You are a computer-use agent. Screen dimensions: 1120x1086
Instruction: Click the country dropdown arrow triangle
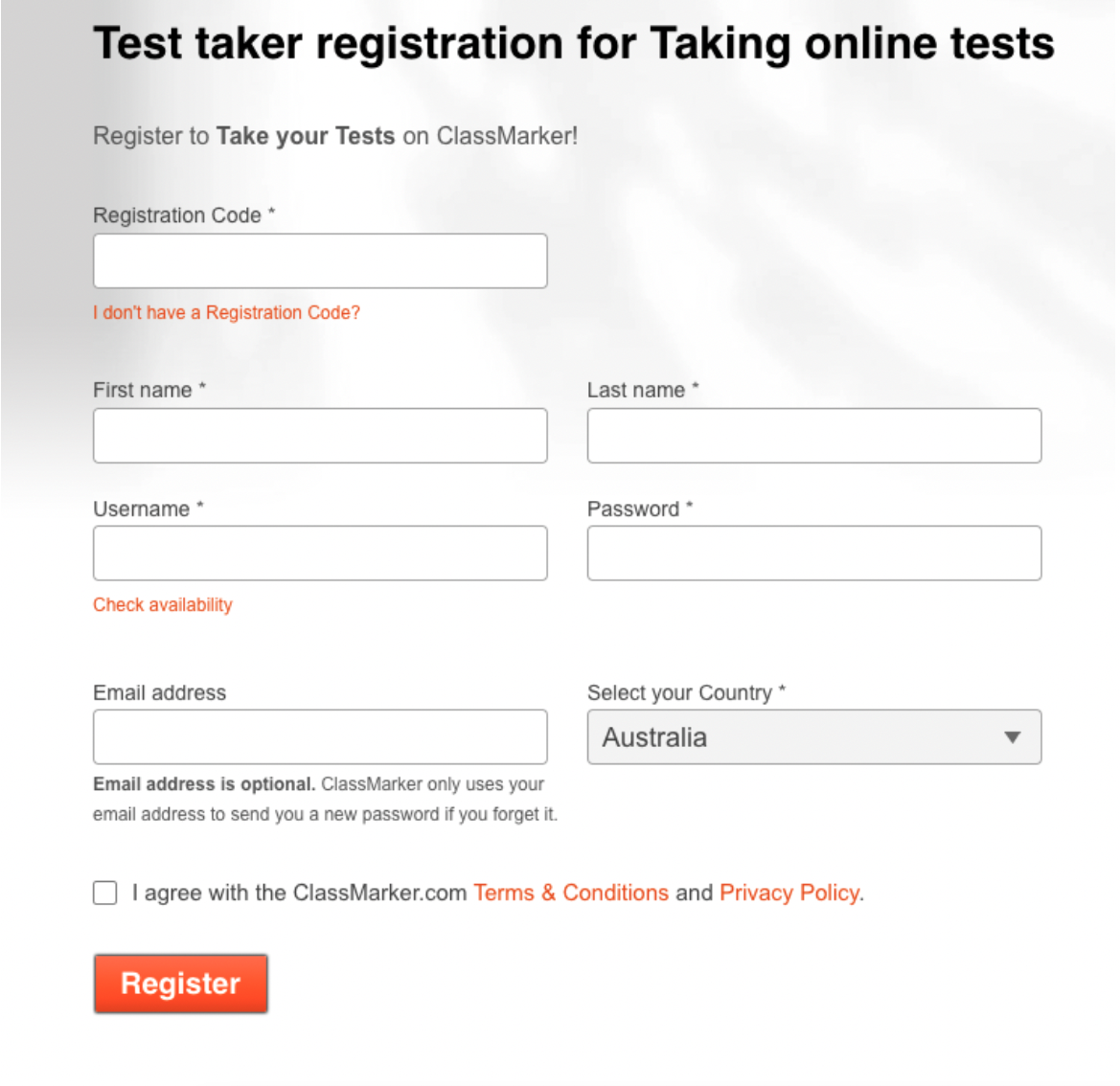tap(1012, 737)
